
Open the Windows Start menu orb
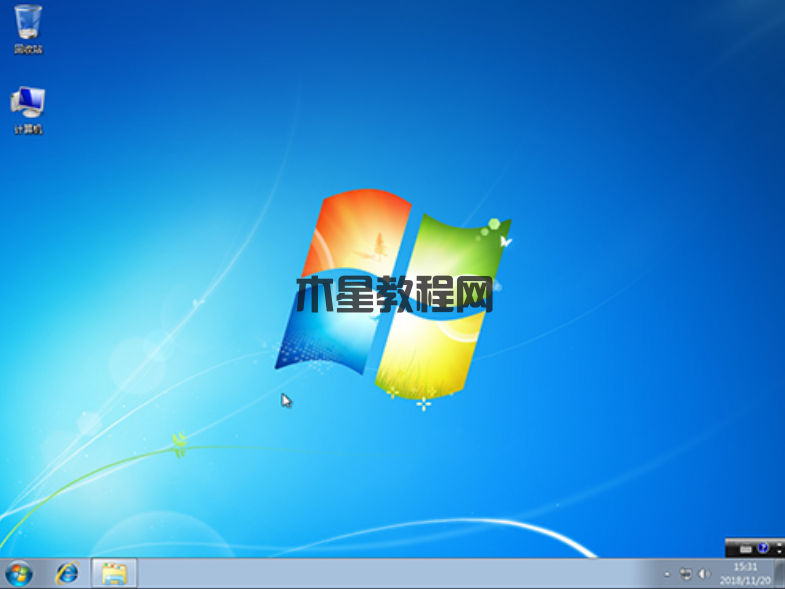click(19, 573)
